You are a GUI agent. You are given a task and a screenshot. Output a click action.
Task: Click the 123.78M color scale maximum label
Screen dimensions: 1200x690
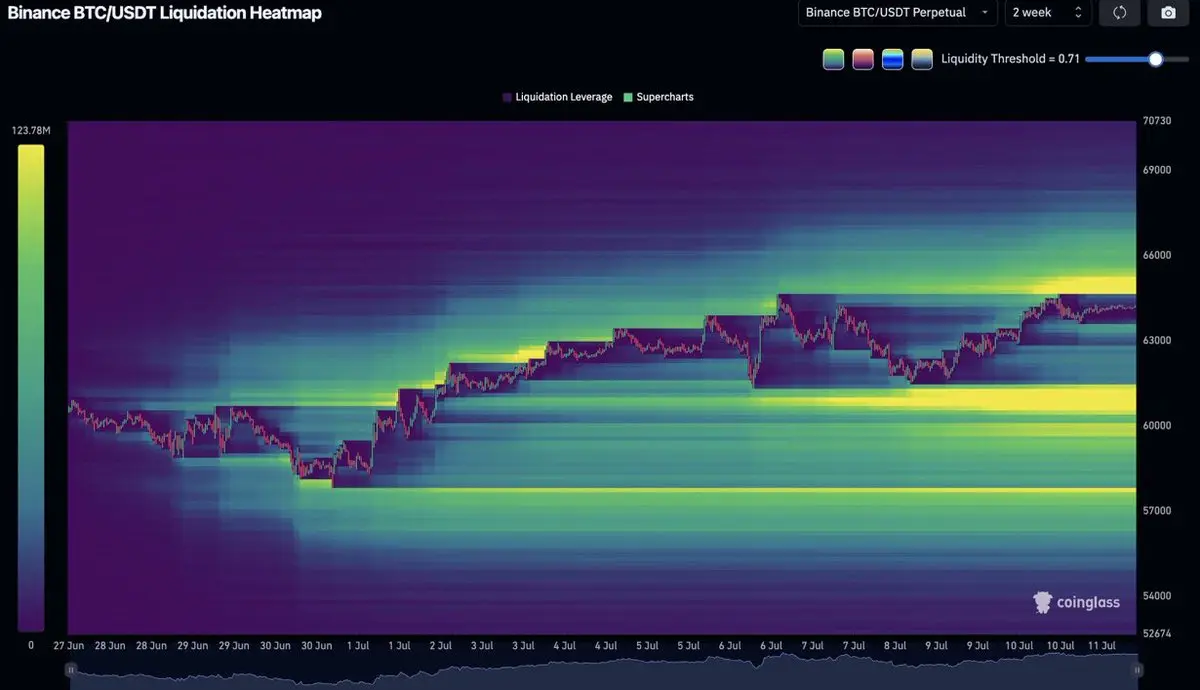tap(31, 131)
